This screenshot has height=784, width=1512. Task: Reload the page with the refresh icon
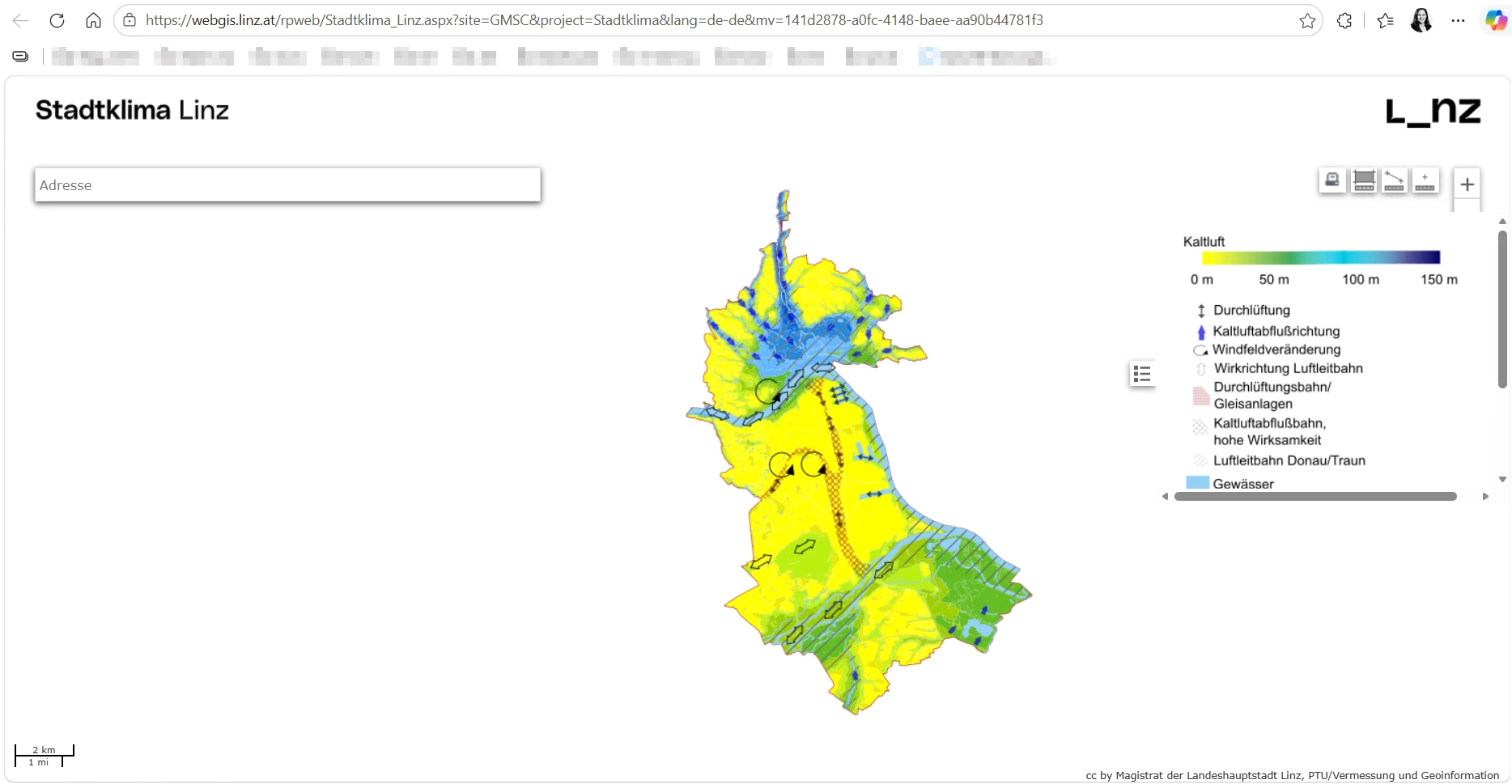pyautogui.click(x=57, y=20)
